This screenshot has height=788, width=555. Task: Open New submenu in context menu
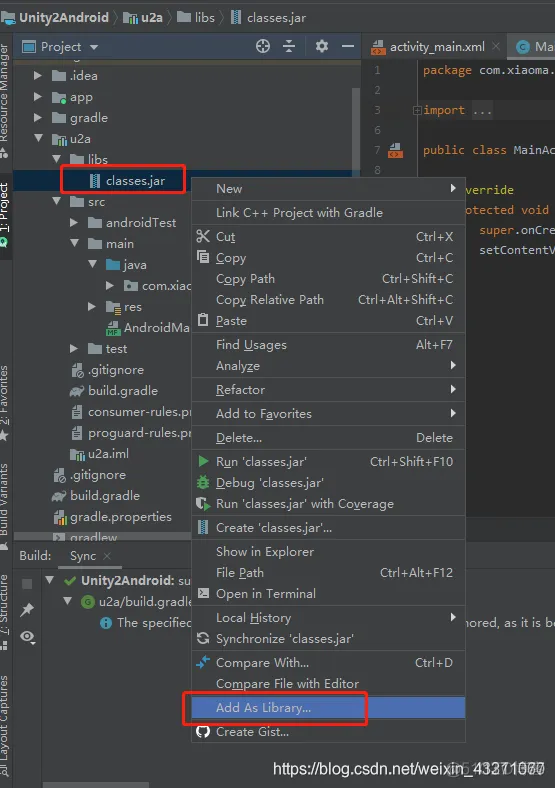pyautogui.click(x=328, y=189)
